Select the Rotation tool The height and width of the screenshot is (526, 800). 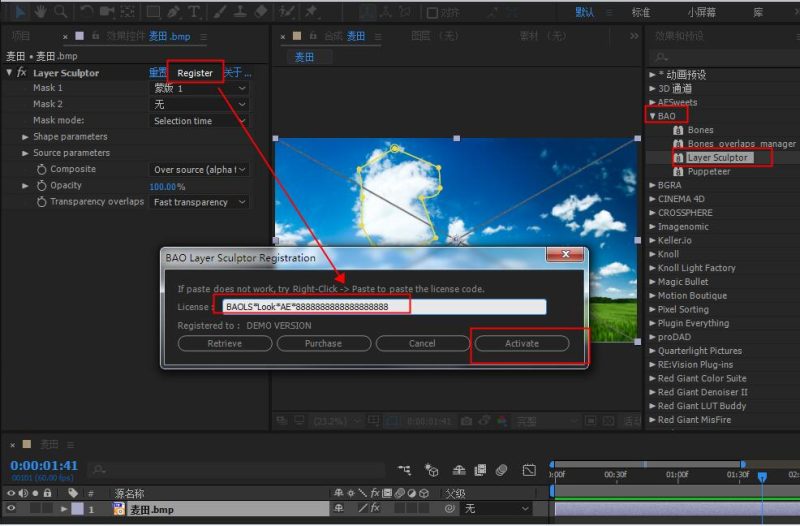[86, 11]
